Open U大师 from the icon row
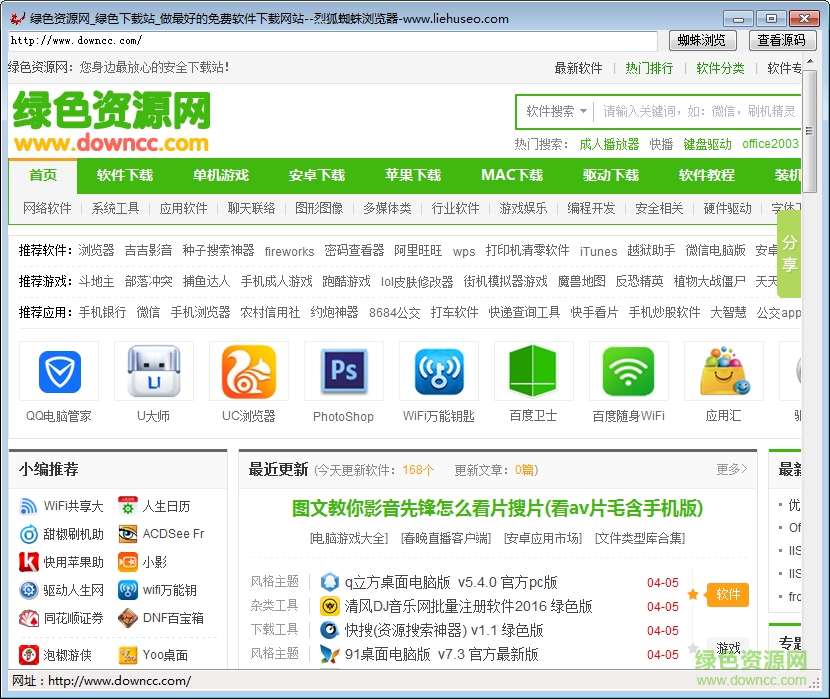 pyautogui.click(x=153, y=371)
